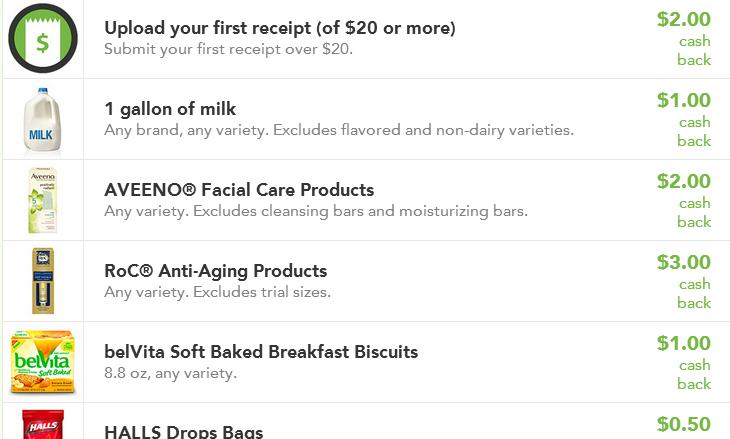The image size is (730, 439).
Task: Open the AVEENO Facial Care Products title
Action: tap(239, 189)
